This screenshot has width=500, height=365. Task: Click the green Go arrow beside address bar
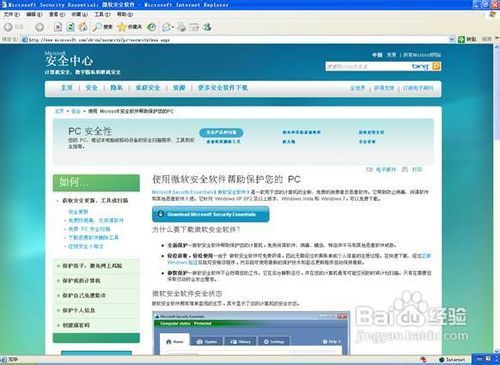click(x=462, y=39)
